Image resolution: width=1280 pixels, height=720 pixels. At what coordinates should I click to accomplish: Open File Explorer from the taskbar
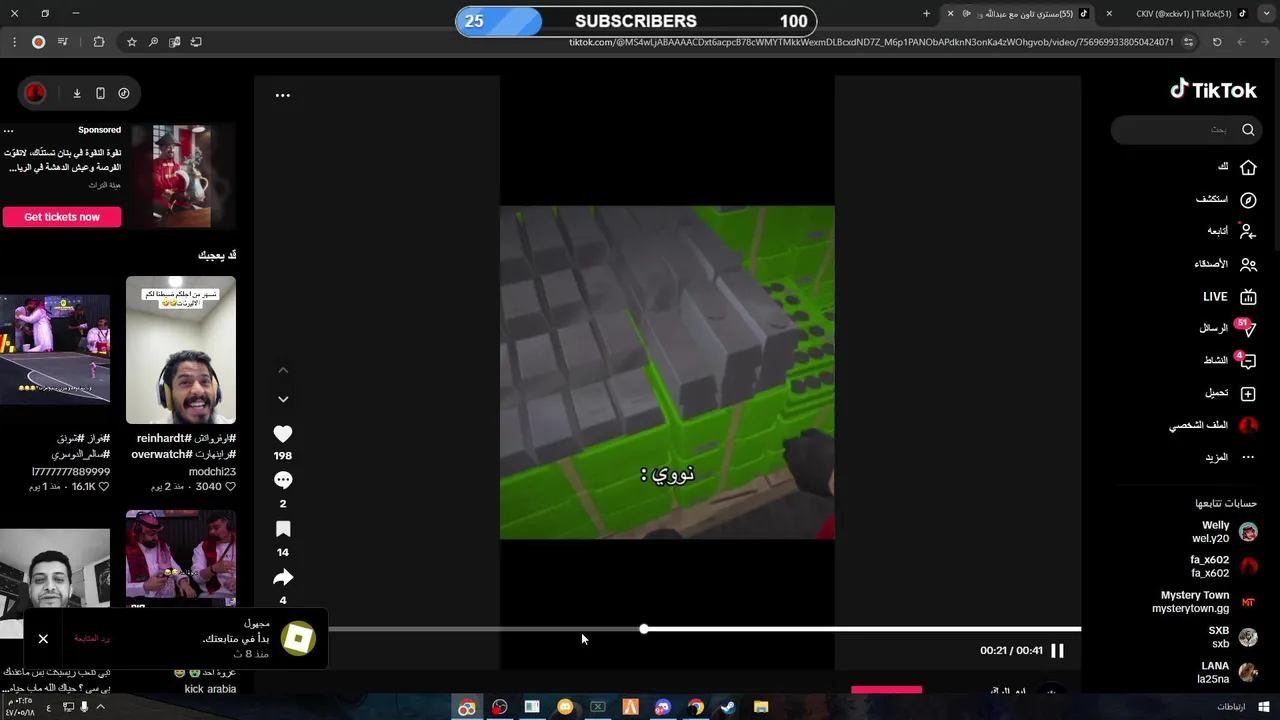(x=761, y=707)
